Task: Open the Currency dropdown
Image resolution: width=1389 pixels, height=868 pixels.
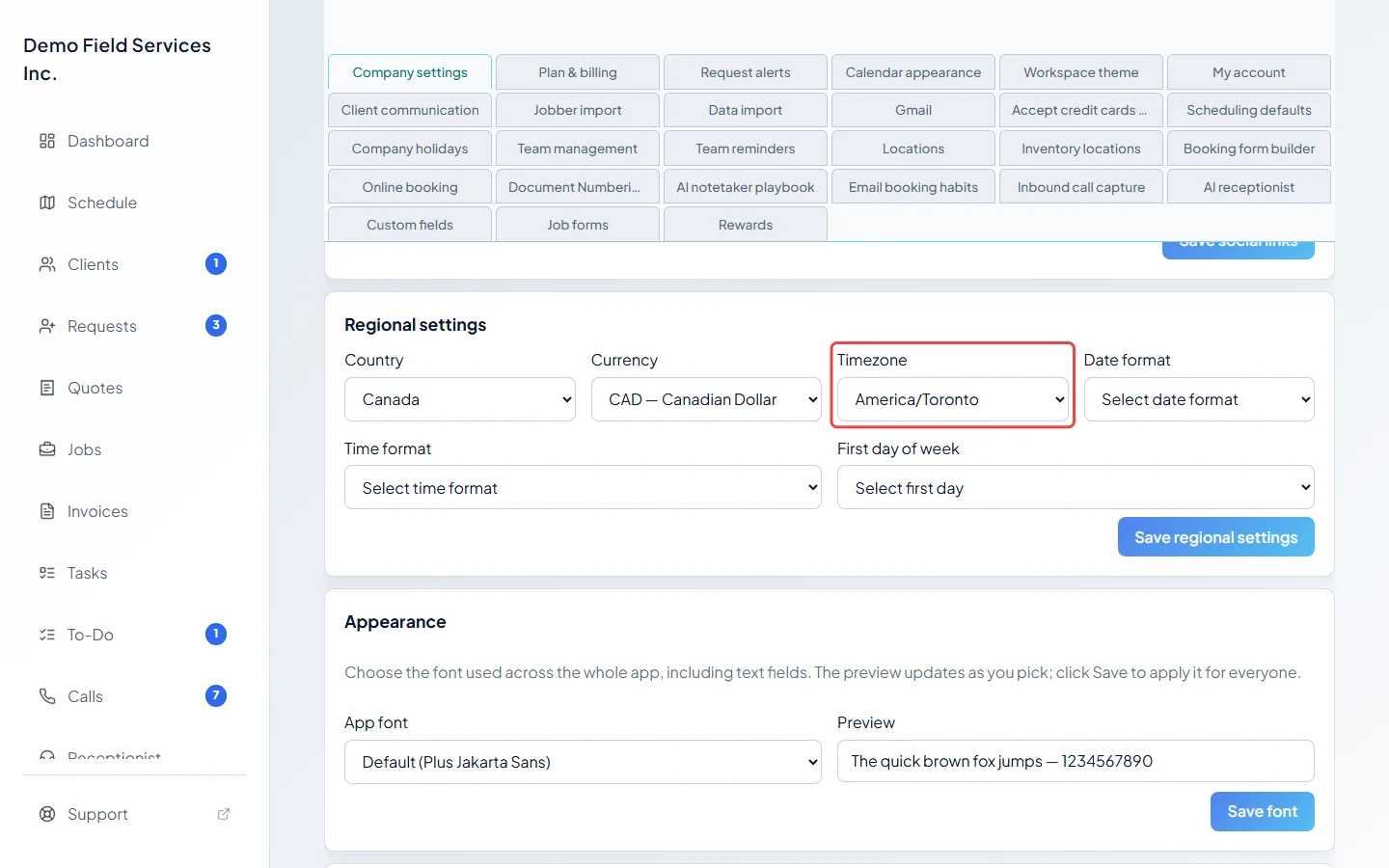Action: [706, 399]
